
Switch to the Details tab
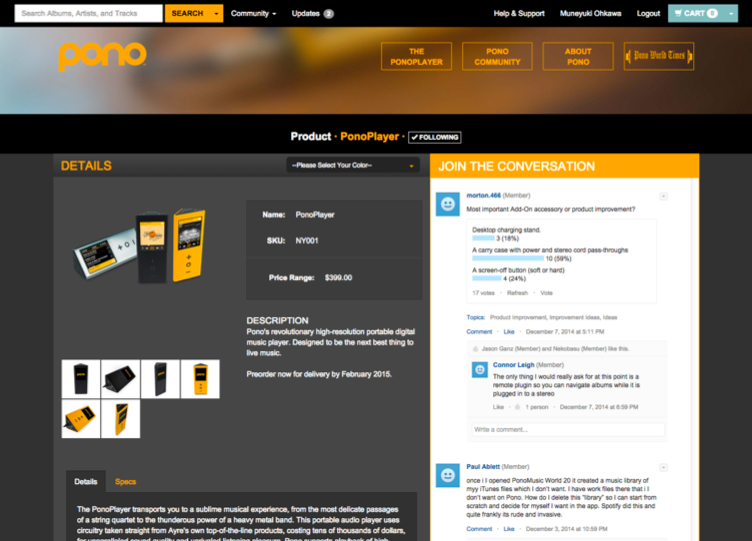click(86, 482)
